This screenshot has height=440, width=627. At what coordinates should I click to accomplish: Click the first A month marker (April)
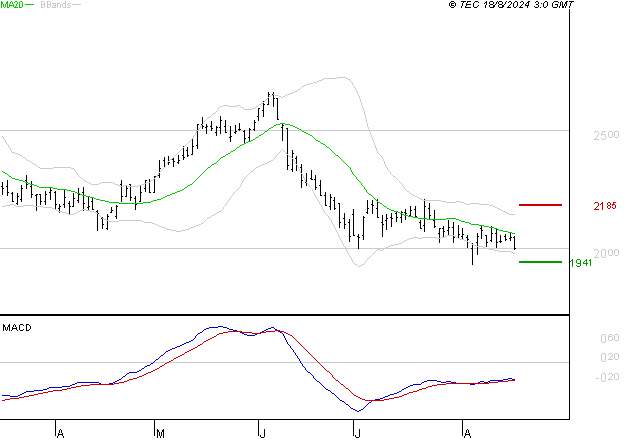coord(60,434)
